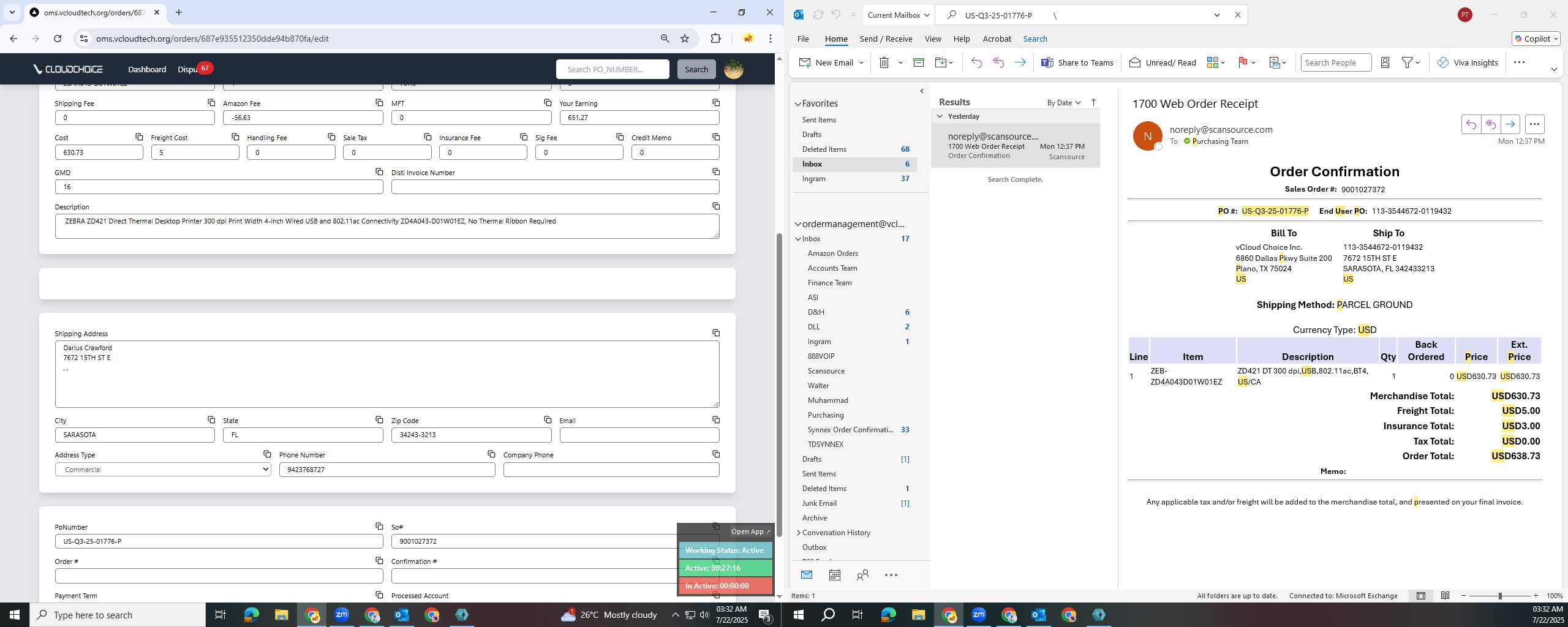
Task: Open the People view in Outlook
Action: 862,575
